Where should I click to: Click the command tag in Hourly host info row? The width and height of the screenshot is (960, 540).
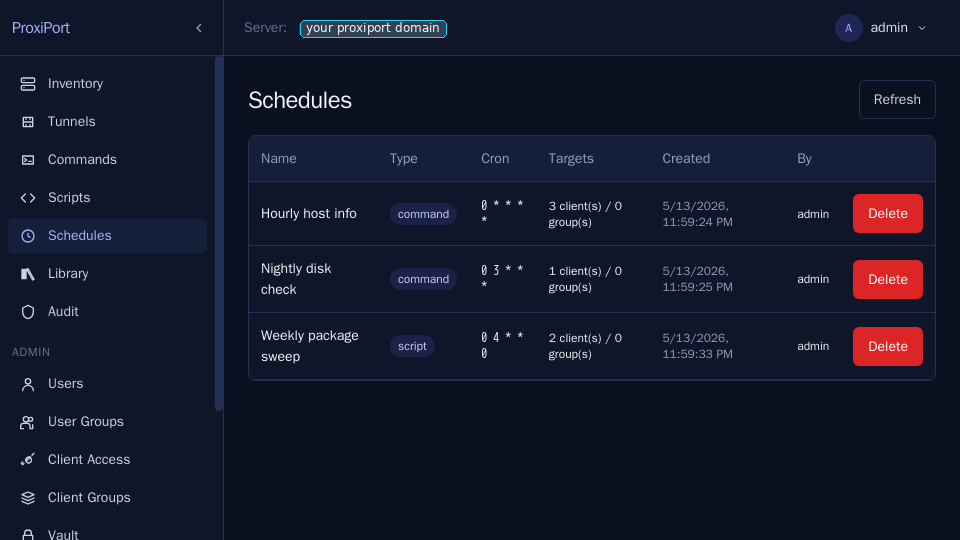[423, 214]
